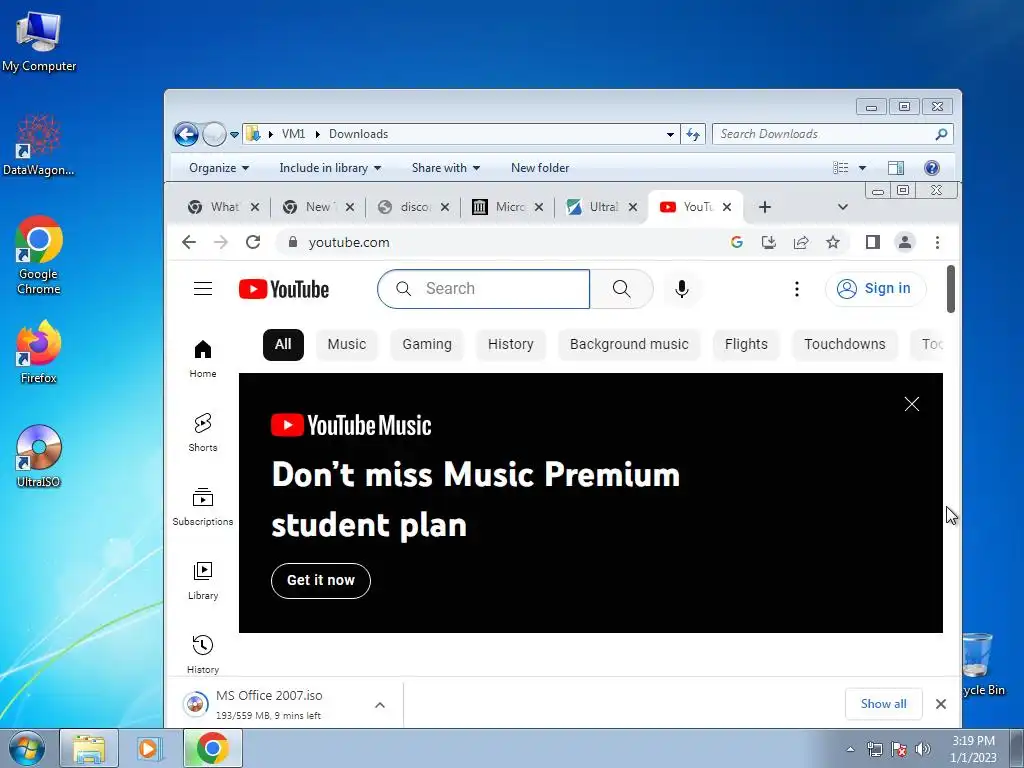Toggle Chrome side panel
The image size is (1024, 768).
click(872, 242)
